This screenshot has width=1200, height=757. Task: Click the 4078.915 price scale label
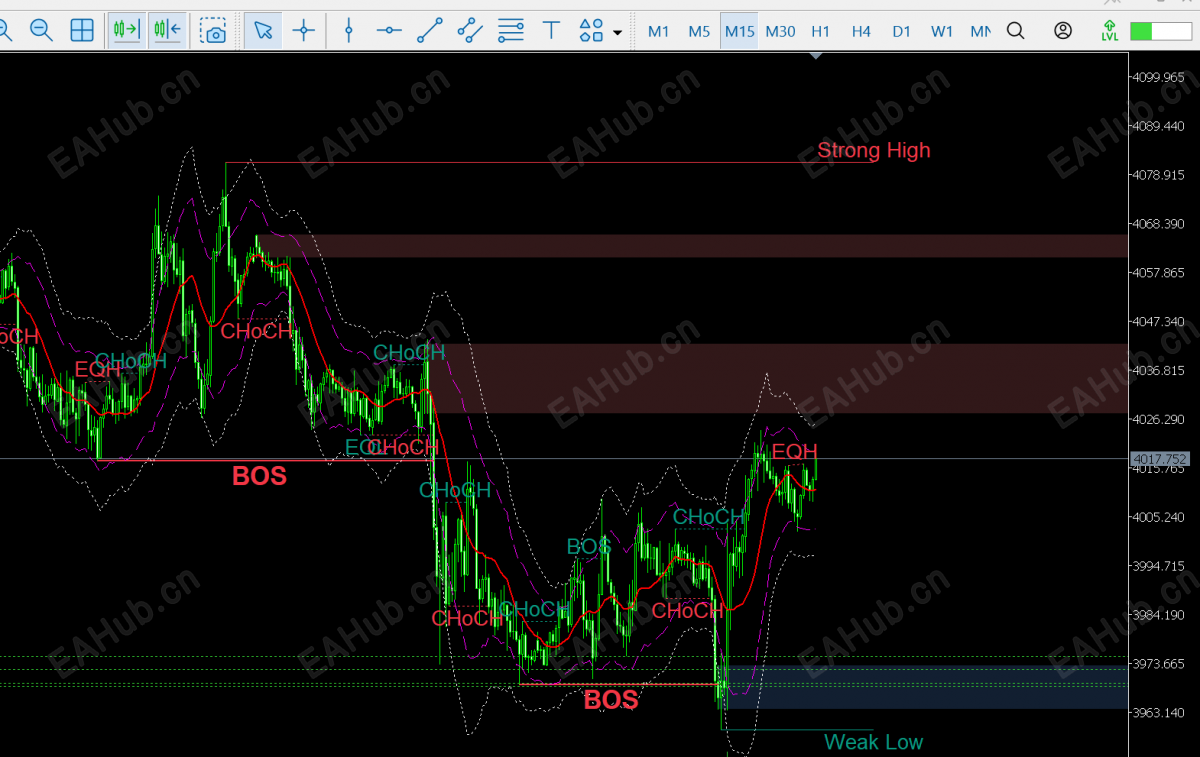click(1158, 175)
